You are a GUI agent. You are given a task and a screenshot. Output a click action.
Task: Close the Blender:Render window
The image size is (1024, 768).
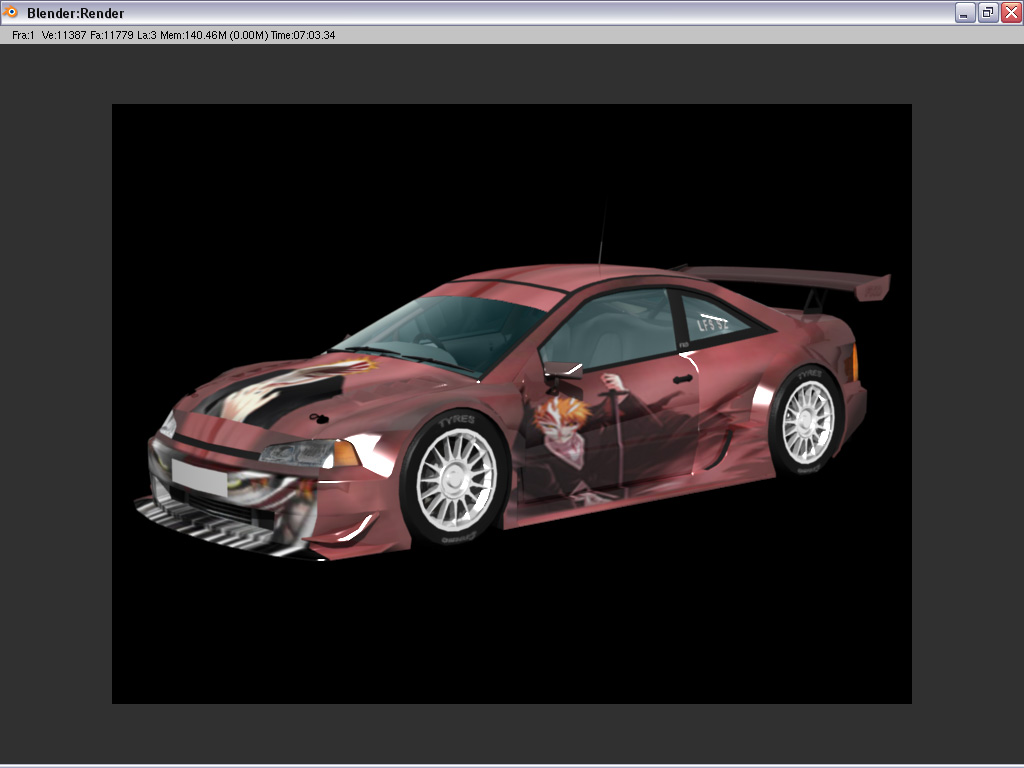pyautogui.click(x=1012, y=12)
